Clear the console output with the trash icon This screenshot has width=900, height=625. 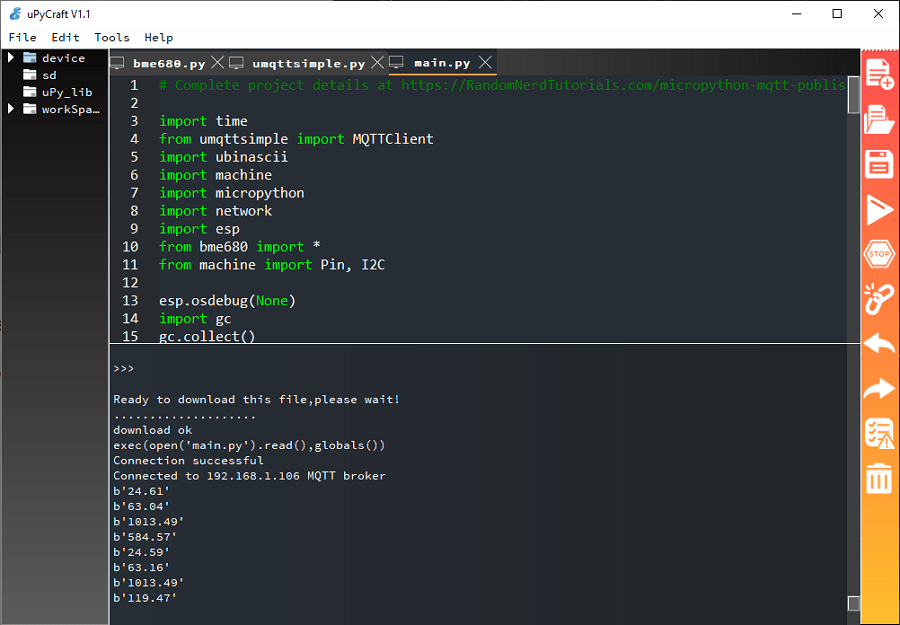pos(878,479)
